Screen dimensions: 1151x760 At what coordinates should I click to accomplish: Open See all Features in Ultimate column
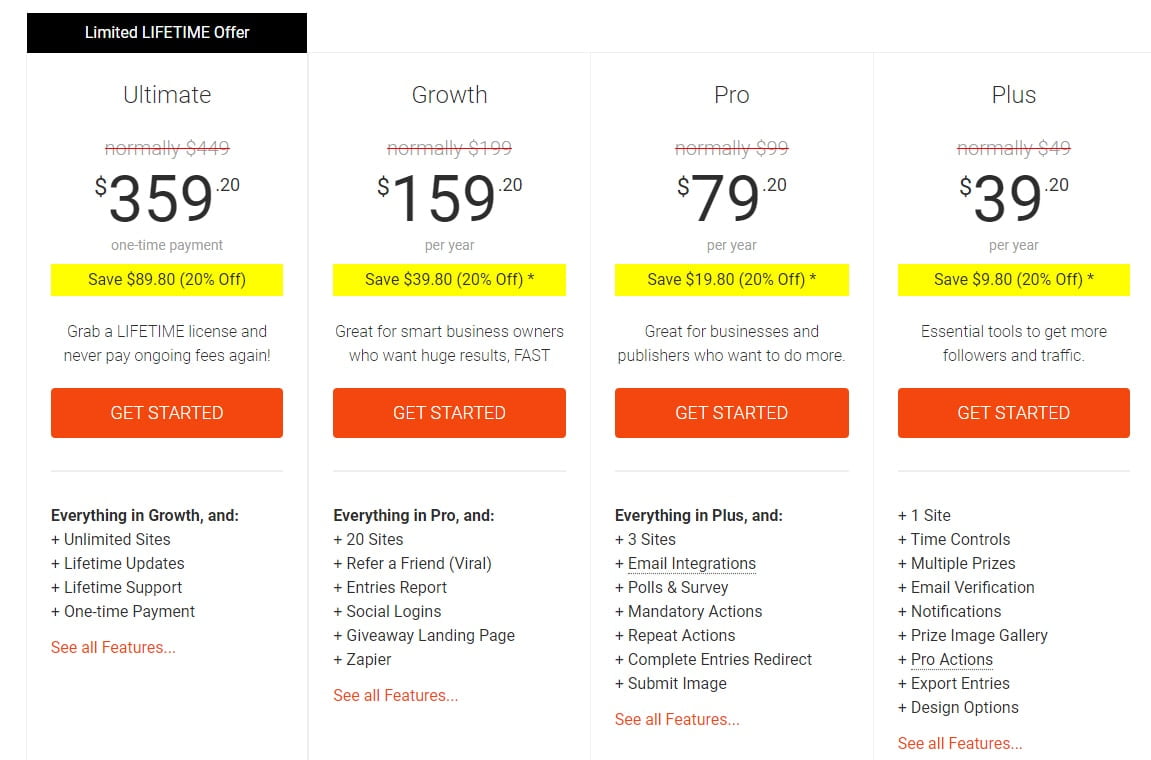113,647
